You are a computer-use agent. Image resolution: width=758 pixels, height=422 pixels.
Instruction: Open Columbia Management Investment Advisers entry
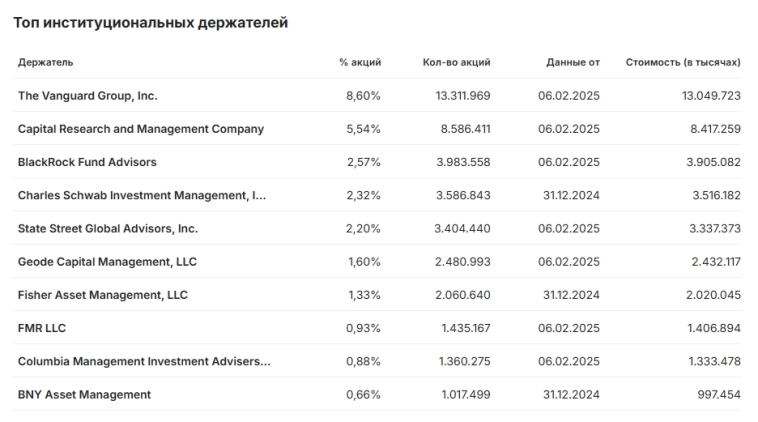(x=144, y=361)
